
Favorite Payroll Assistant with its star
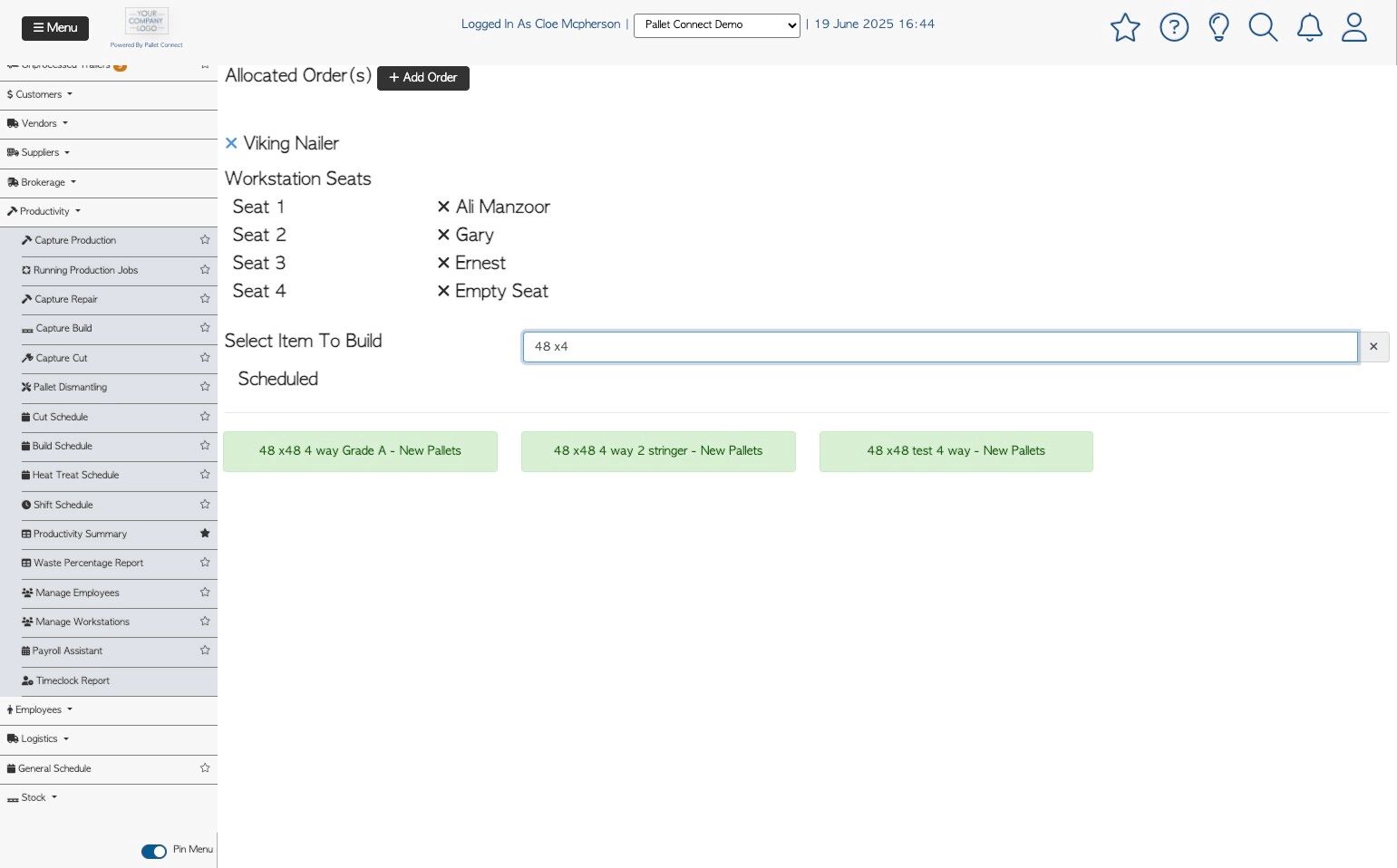[x=205, y=651]
